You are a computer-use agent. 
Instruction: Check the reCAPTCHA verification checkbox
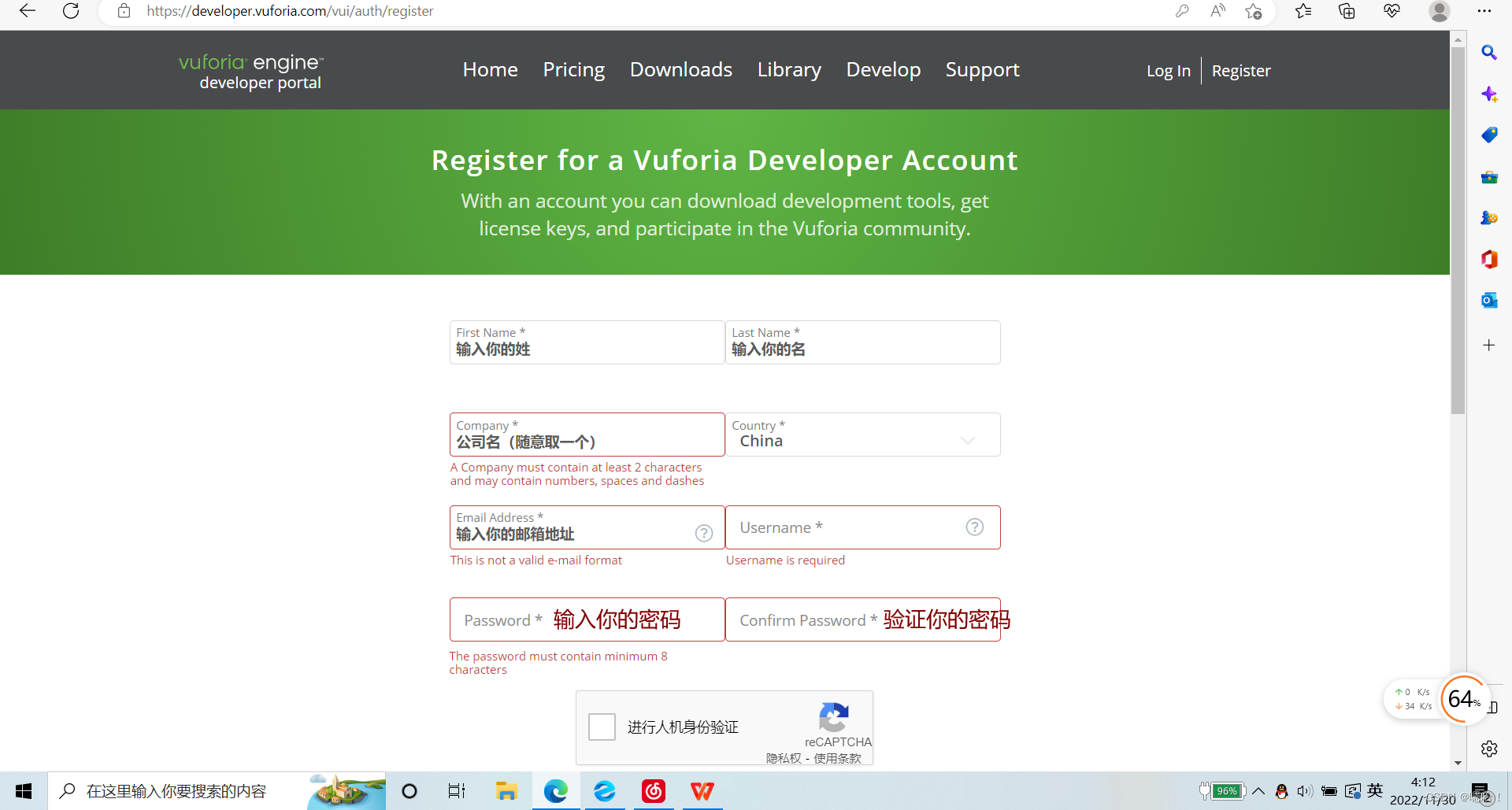point(602,727)
